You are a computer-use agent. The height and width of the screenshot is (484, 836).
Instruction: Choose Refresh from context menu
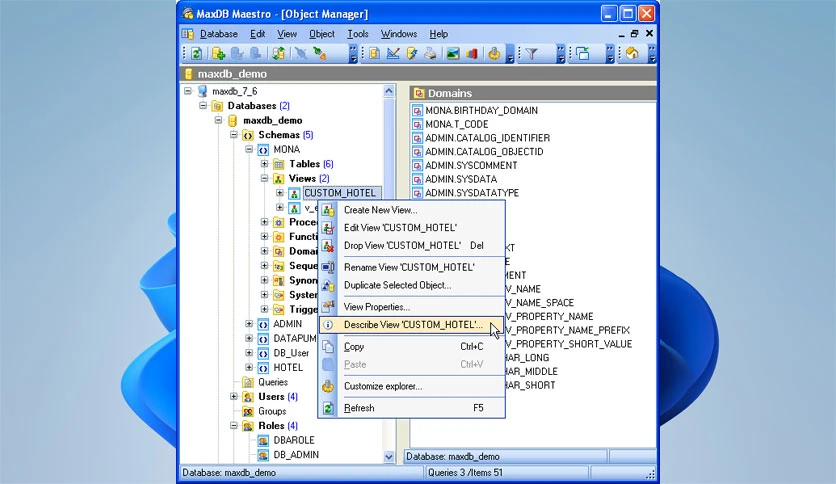(x=412, y=408)
